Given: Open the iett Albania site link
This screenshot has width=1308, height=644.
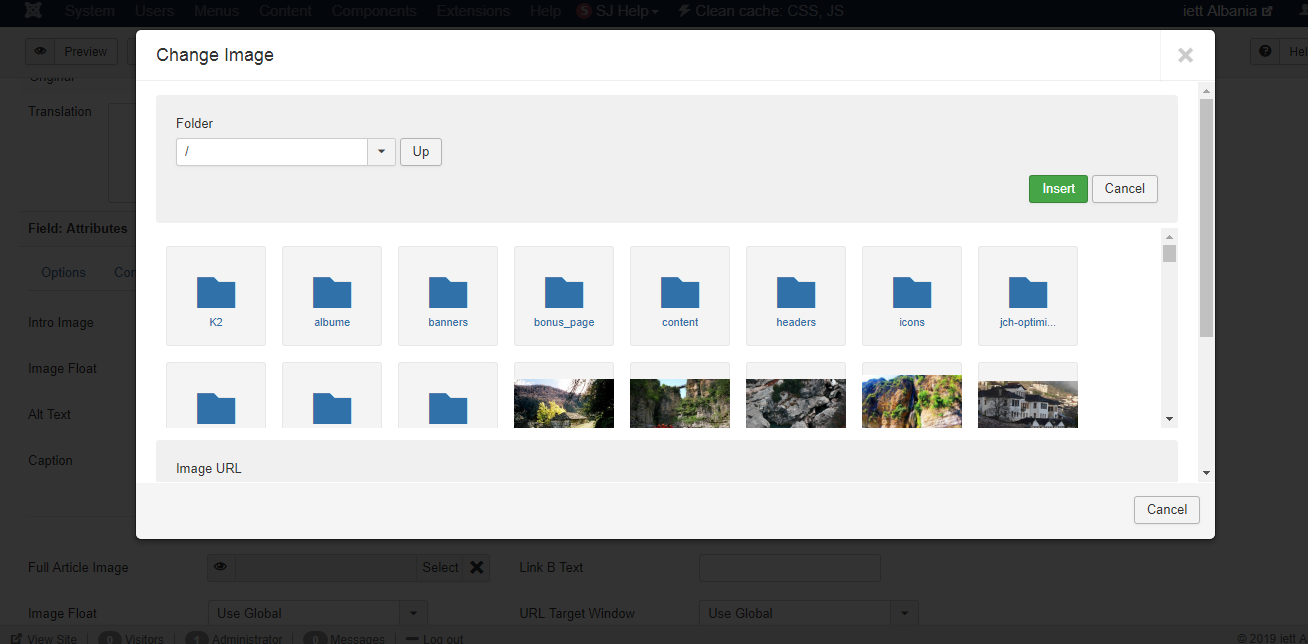Looking at the screenshot, I should point(1227,11).
